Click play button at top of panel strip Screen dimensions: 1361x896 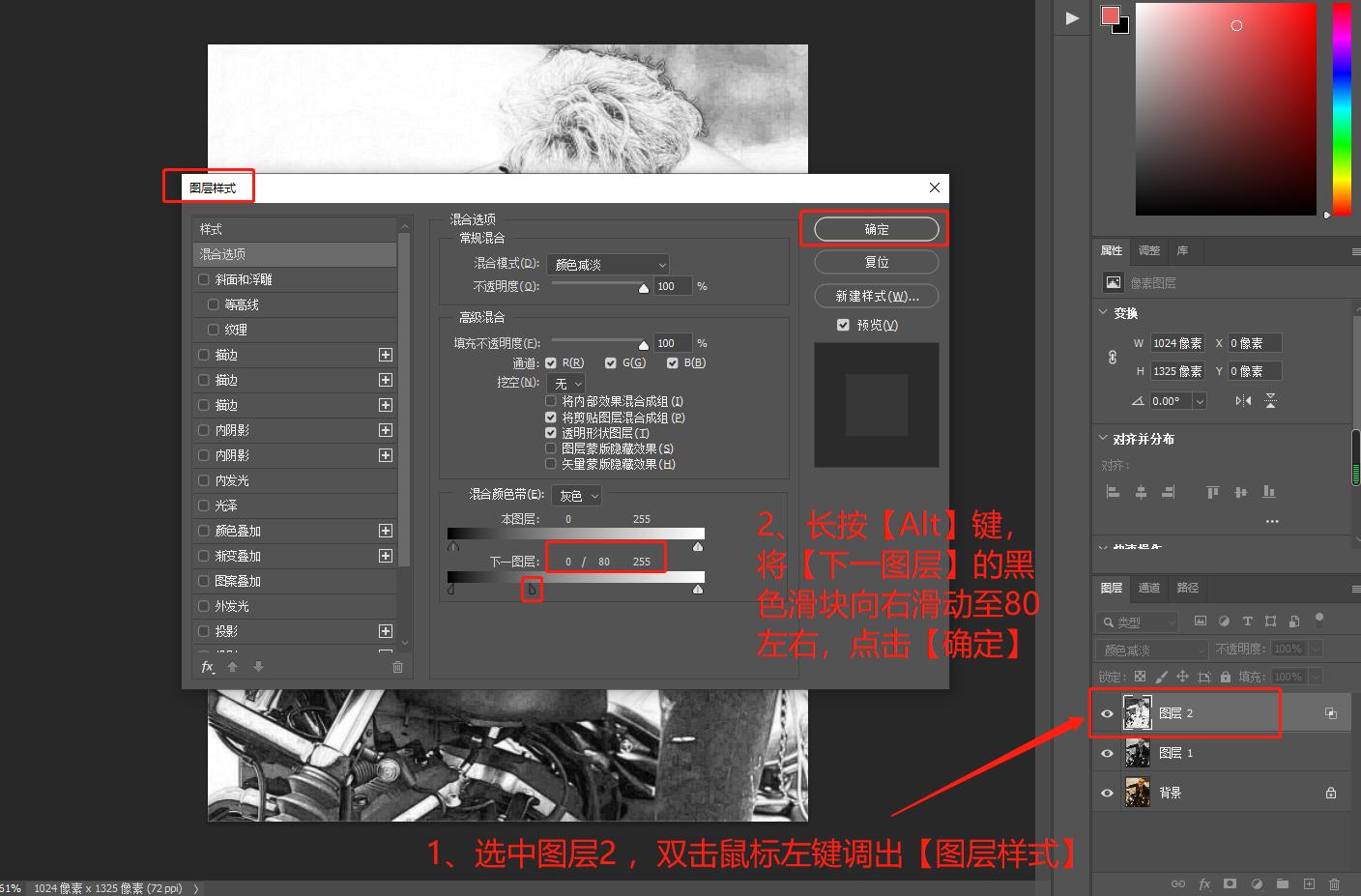(x=1072, y=17)
